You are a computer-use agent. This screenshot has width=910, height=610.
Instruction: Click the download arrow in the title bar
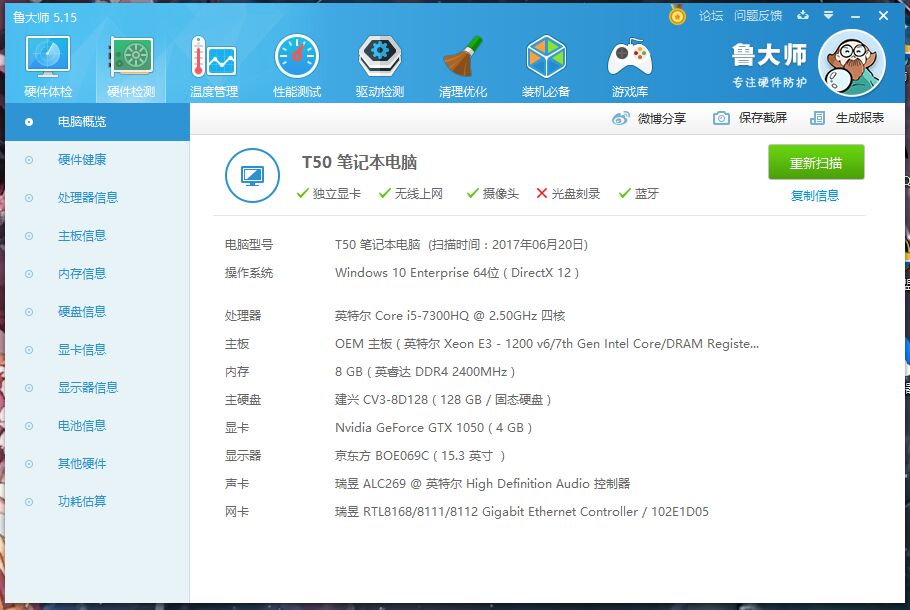803,15
